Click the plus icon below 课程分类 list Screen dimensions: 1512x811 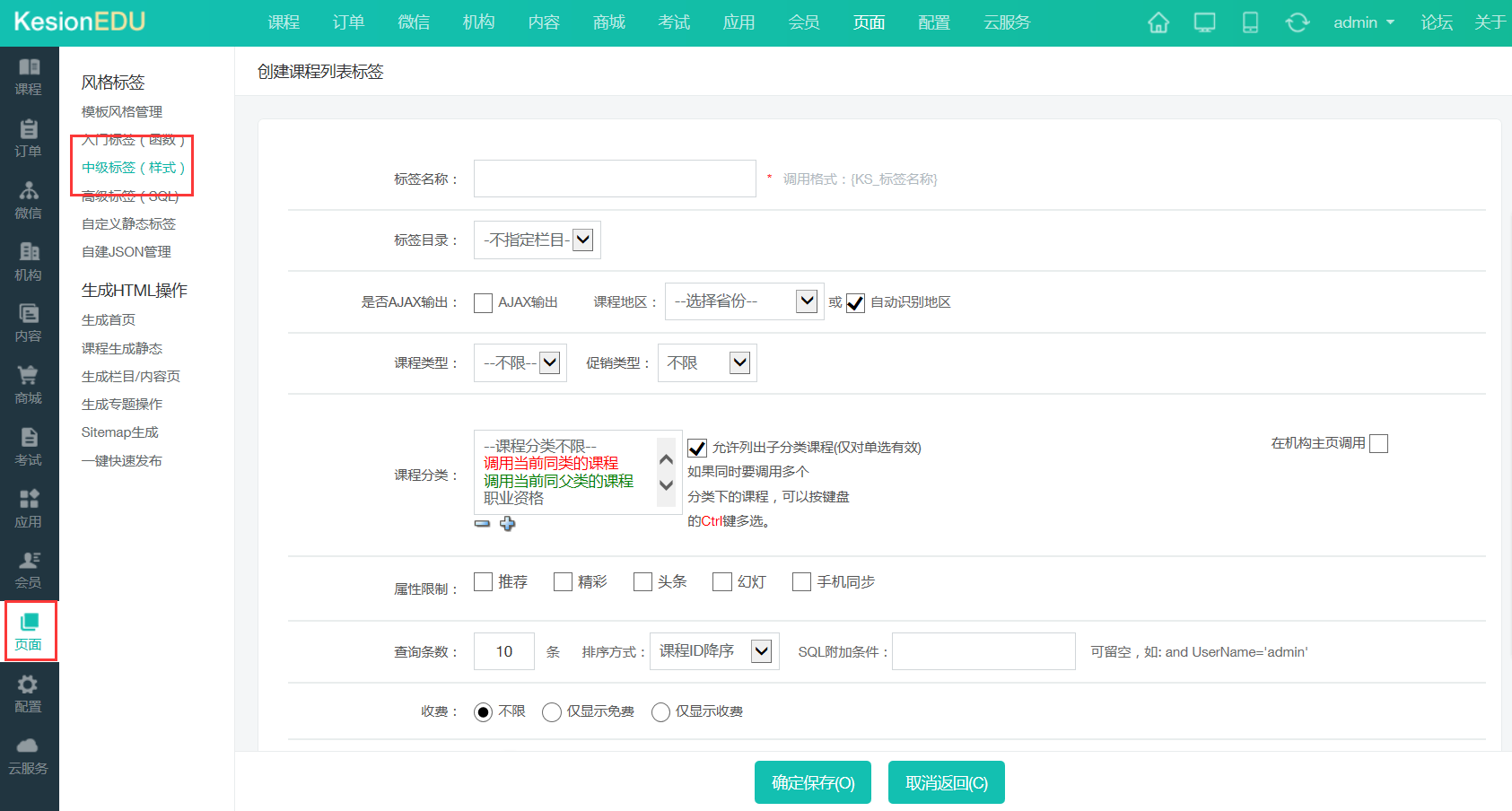coord(508,524)
